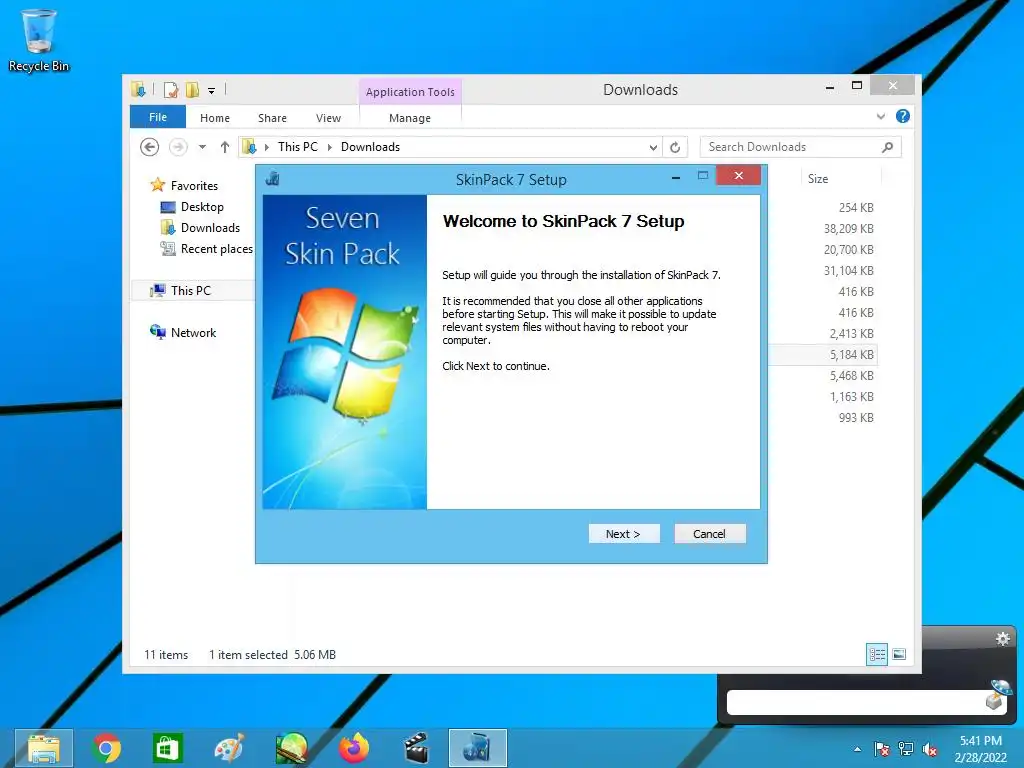
Task: Click the SkinPack installer taskbar button
Action: tap(477, 748)
